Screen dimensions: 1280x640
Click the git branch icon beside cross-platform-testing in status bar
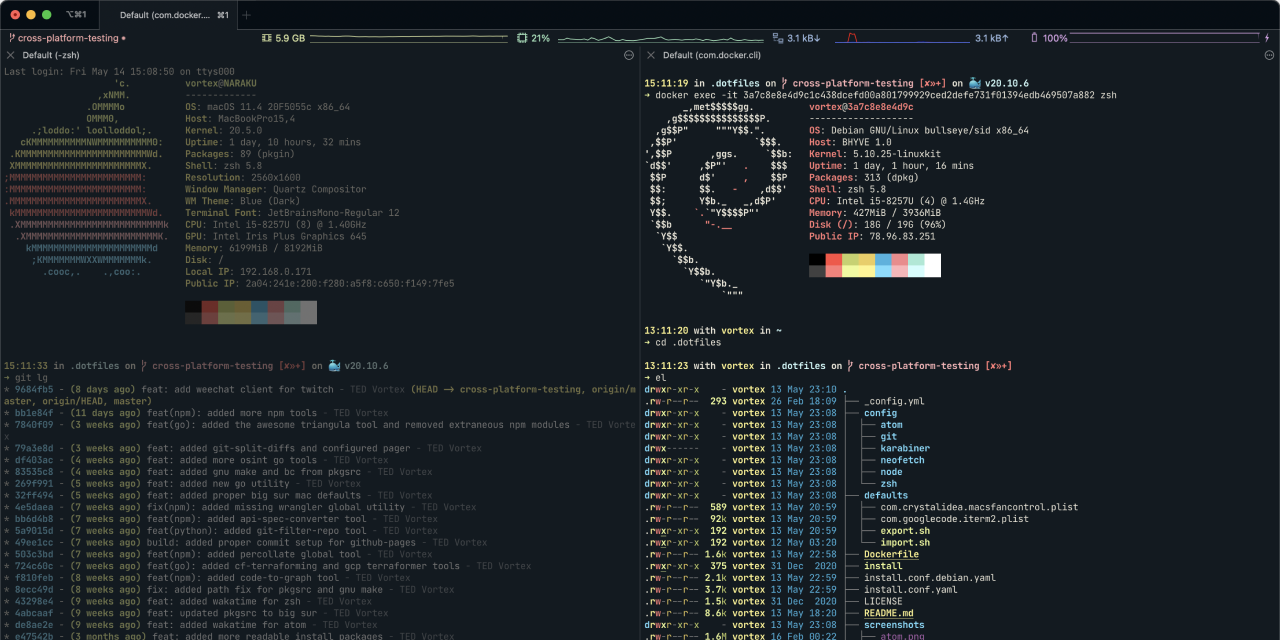(x=11, y=38)
